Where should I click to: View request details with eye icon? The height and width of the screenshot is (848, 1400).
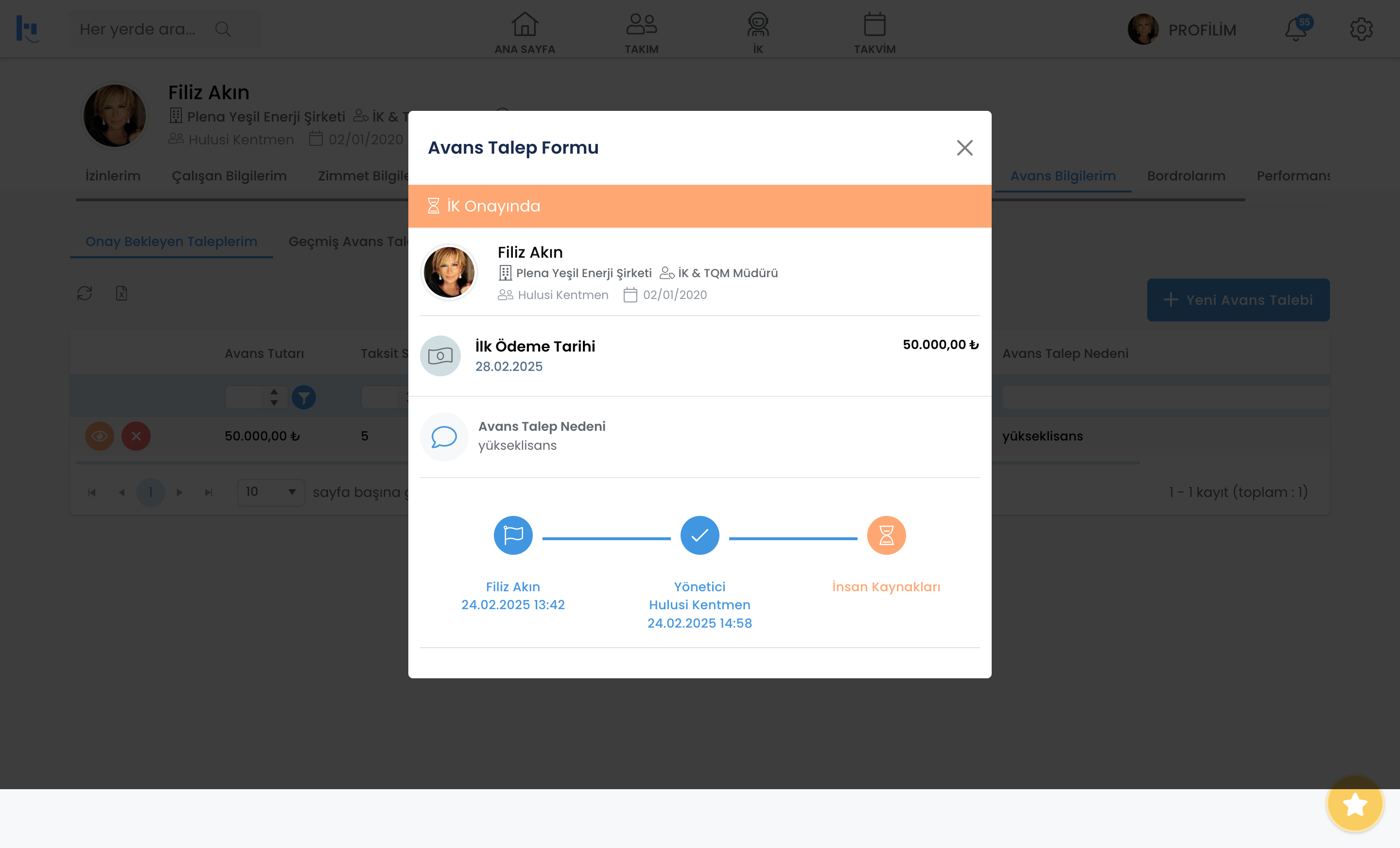tap(100, 436)
